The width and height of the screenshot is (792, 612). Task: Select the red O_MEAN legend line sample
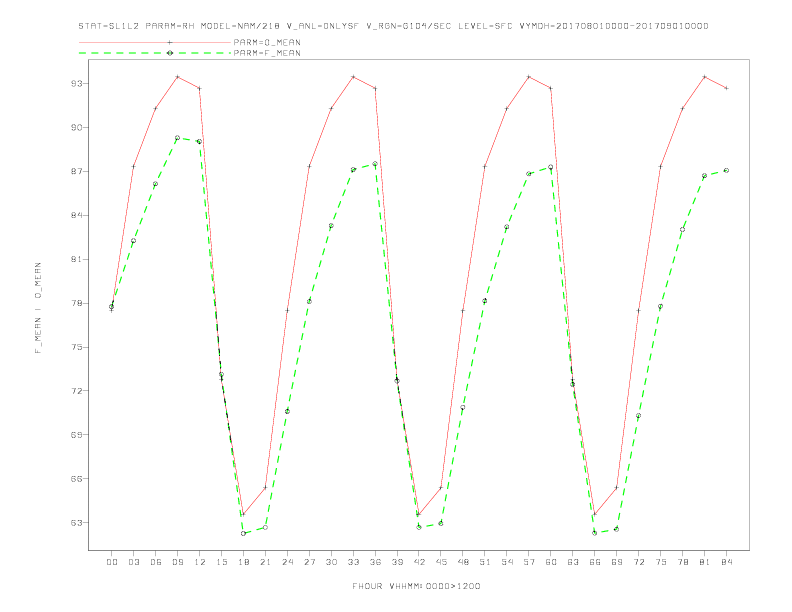tap(155, 42)
